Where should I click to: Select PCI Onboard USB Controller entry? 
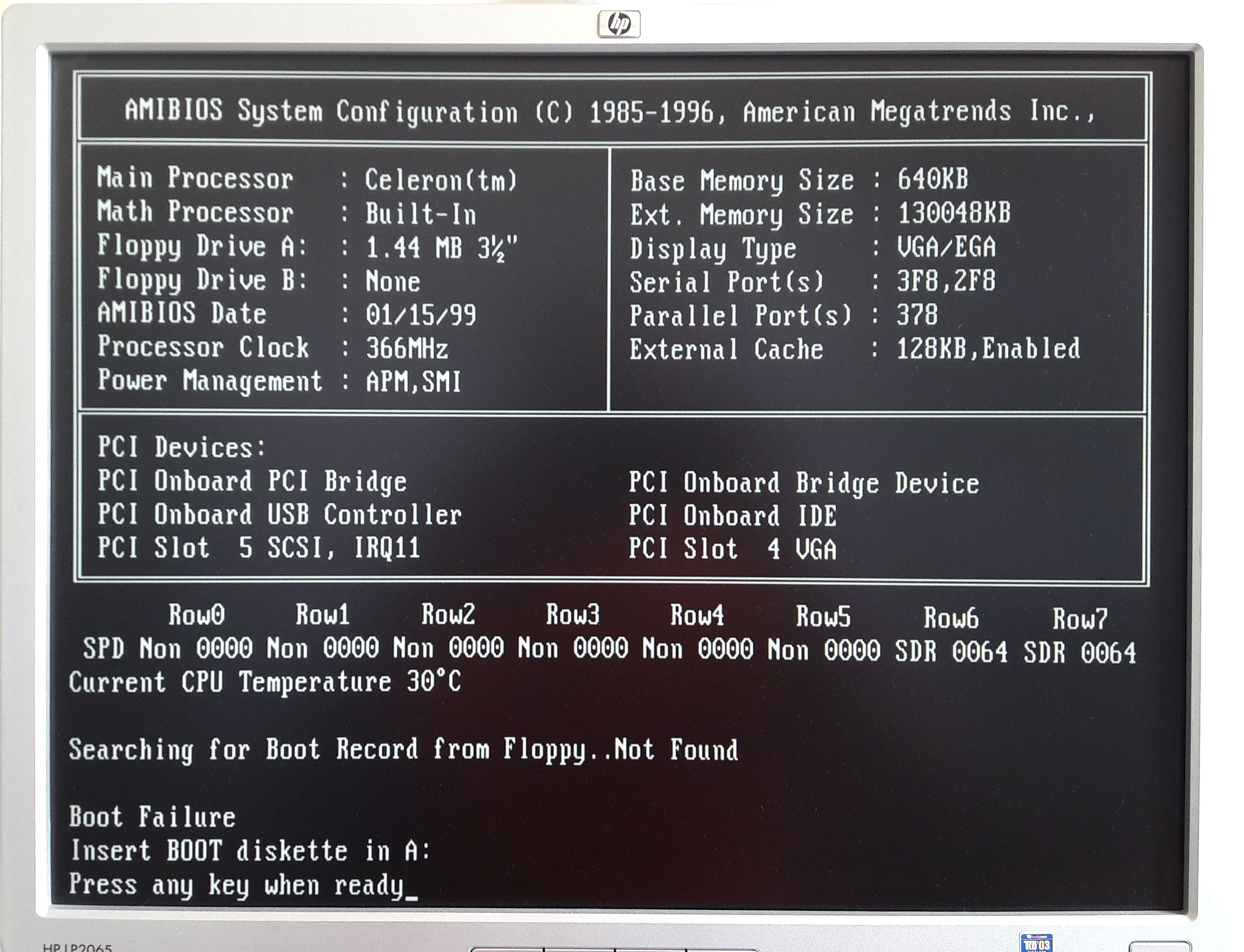(279, 515)
